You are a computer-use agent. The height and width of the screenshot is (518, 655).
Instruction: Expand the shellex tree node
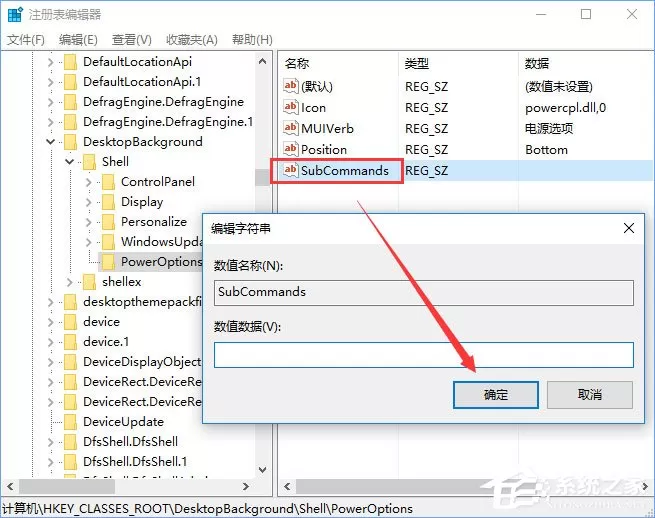[x=70, y=282]
